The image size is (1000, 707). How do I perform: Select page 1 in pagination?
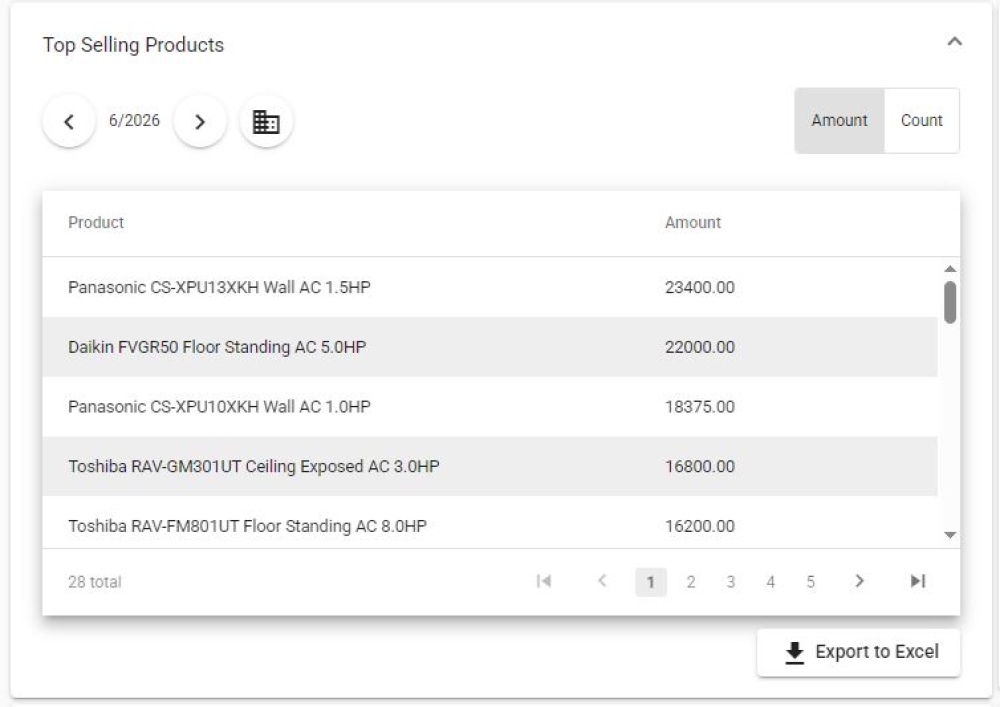[x=651, y=582]
